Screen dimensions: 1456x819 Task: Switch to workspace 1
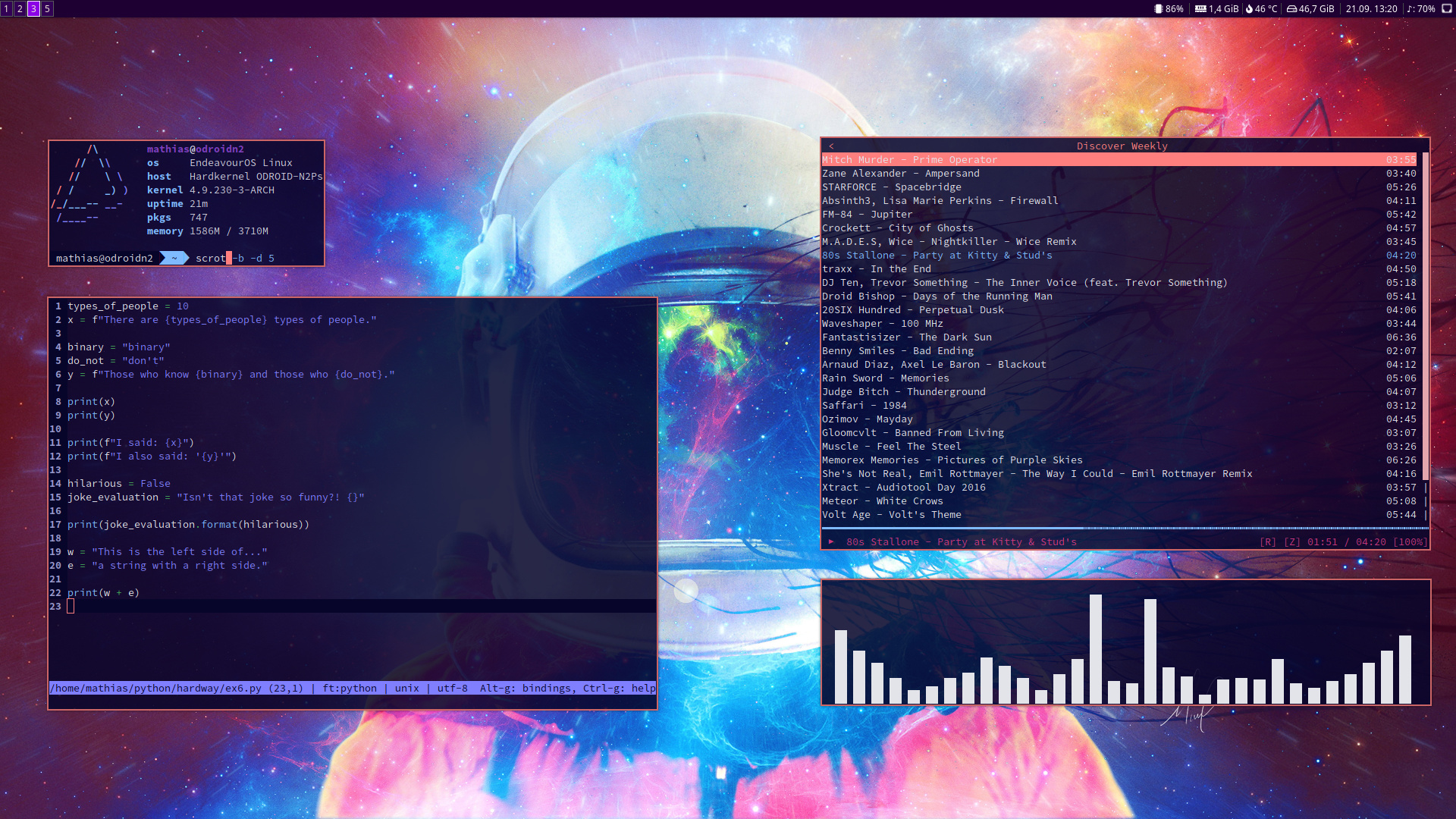point(7,8)
